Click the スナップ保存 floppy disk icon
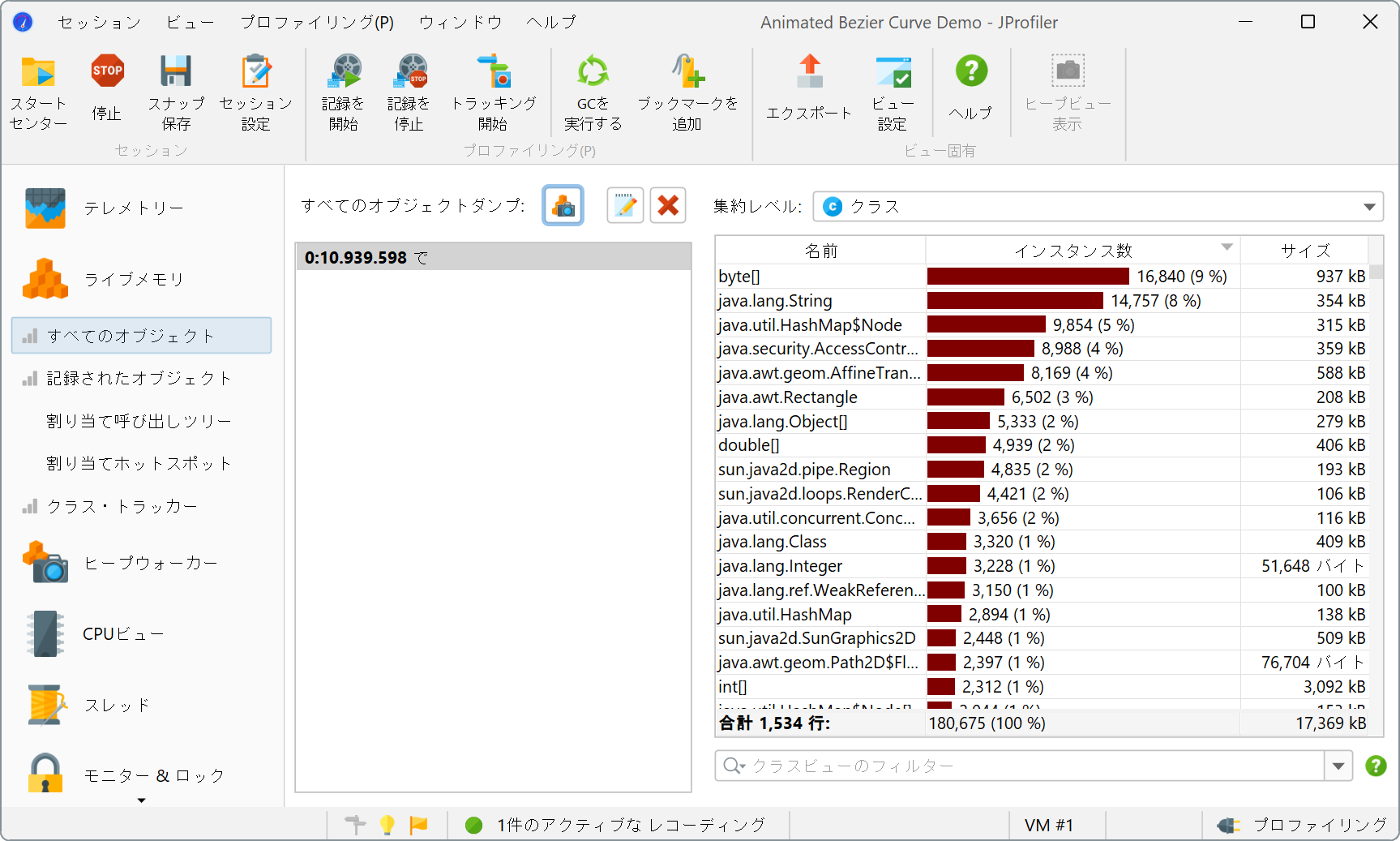This screenshot has height=841, width=1400. click(176, 92)
